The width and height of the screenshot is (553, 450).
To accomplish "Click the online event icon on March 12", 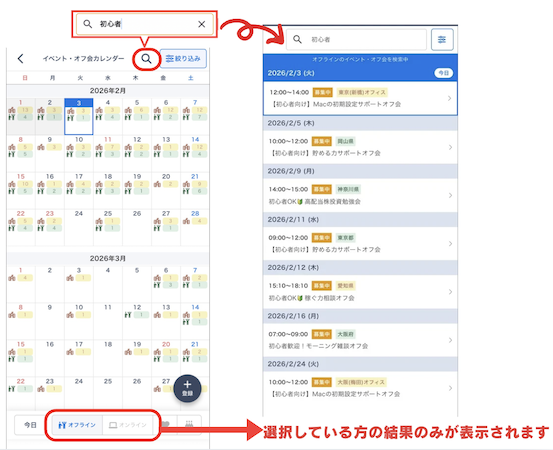I will 128,315.
